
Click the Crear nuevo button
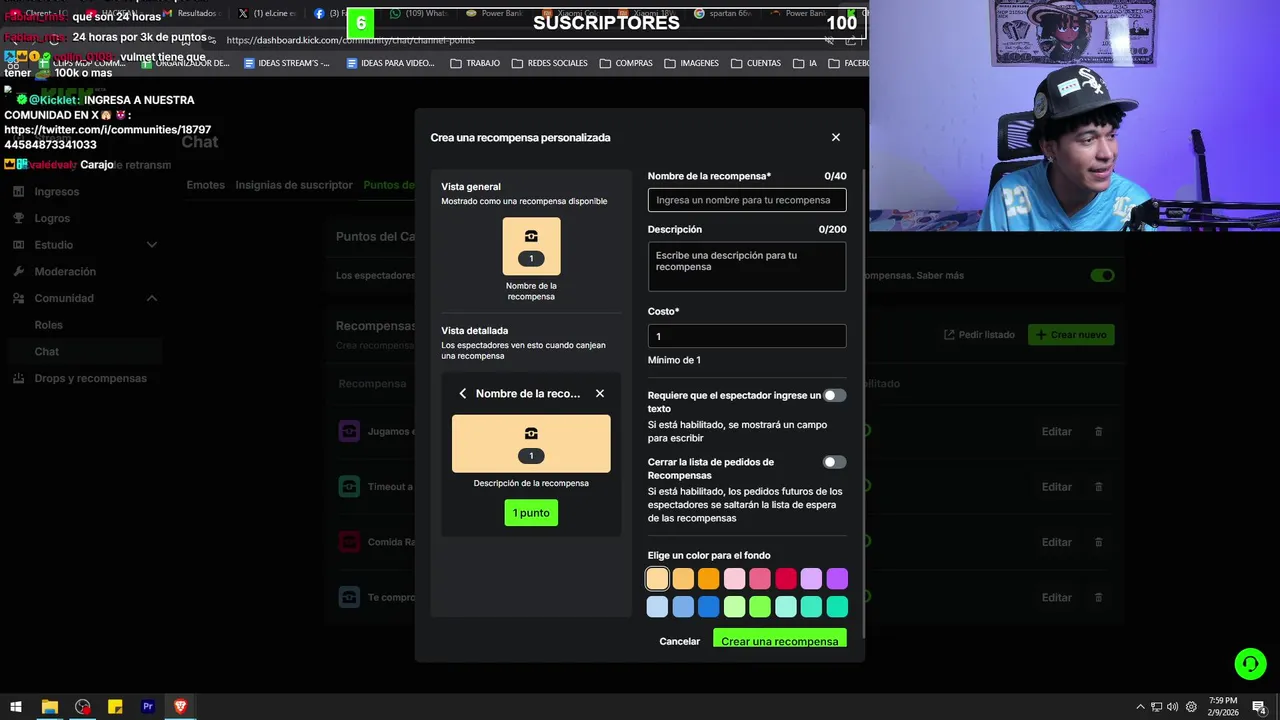(x=1071, y=335)
